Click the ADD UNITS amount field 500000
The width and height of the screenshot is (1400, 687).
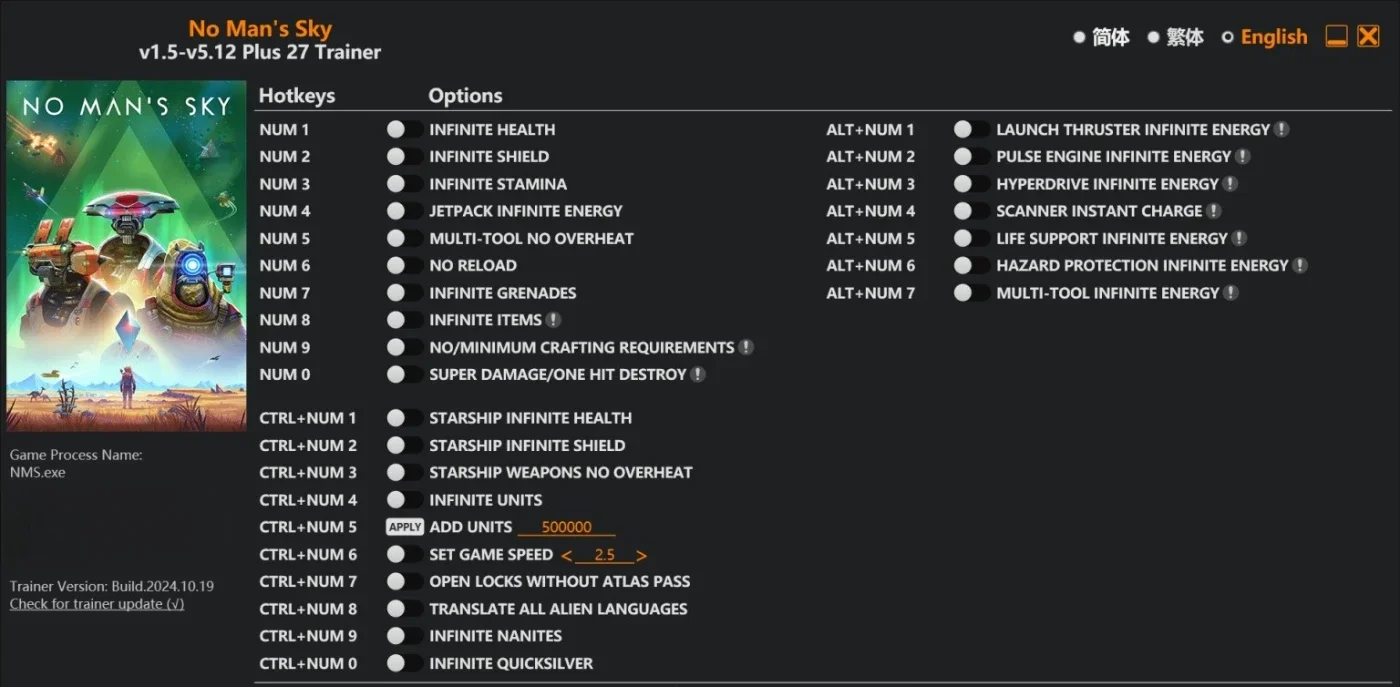tap(566, 527)
